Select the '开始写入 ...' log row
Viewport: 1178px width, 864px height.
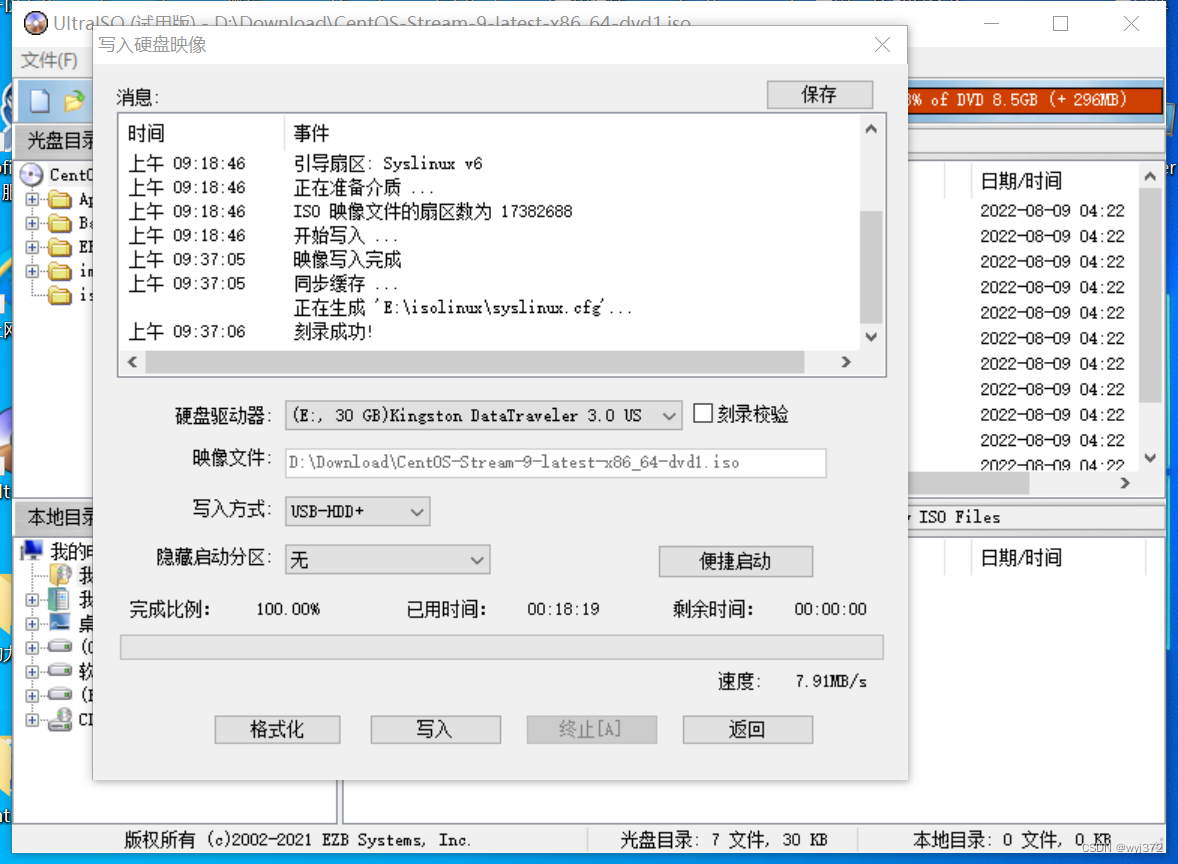(x=346, y=236)
